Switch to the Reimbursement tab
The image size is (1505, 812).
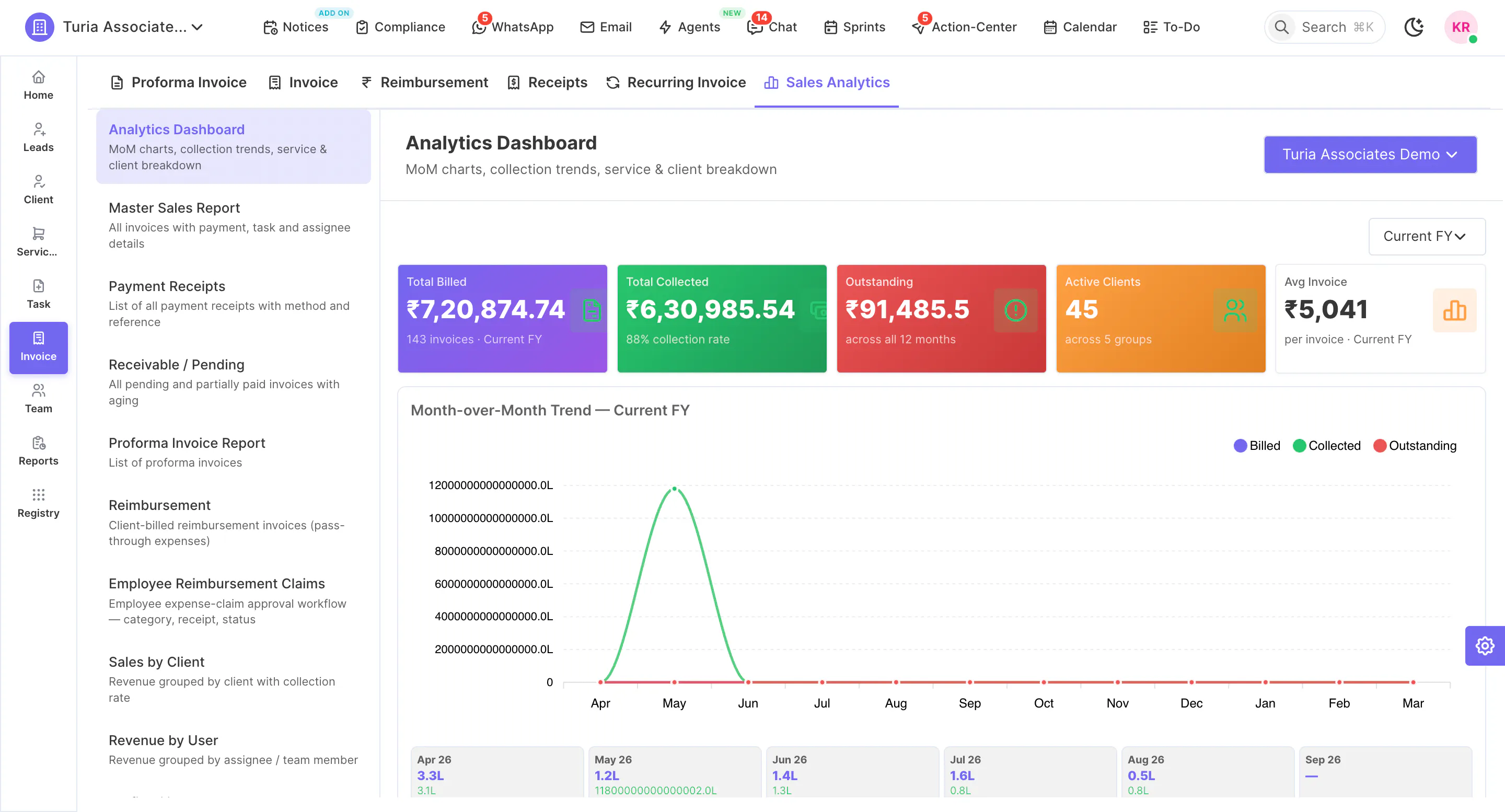[424, 83]
